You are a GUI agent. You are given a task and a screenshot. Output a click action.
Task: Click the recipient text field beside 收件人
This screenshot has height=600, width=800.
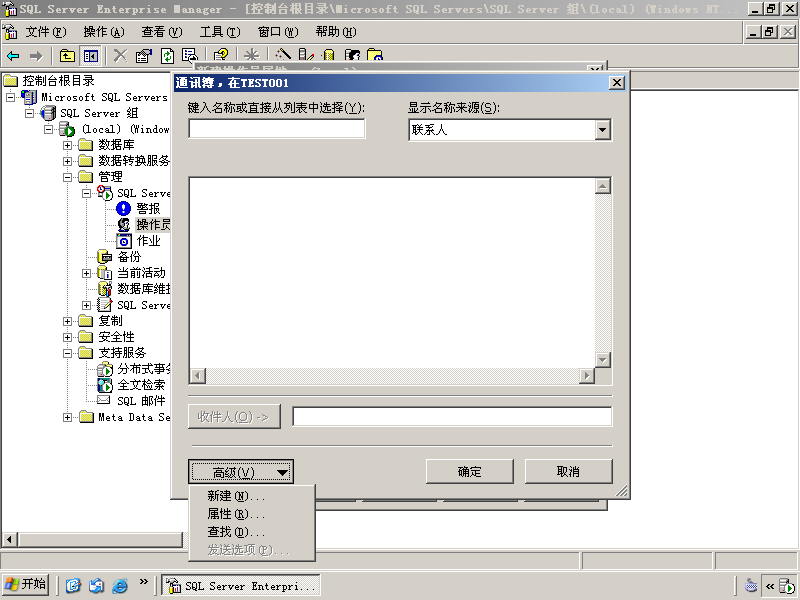452,416
